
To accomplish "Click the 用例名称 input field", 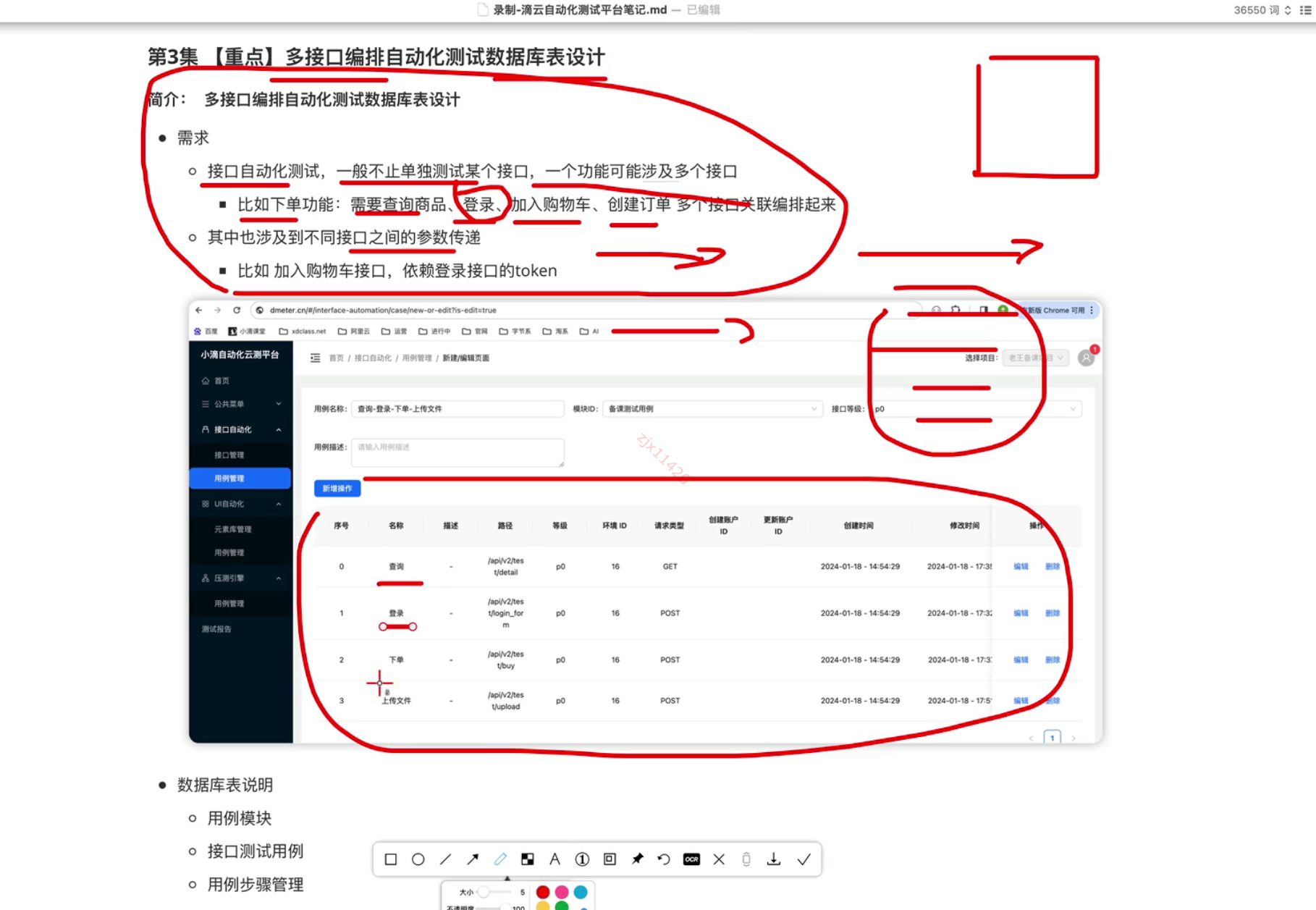I will (457, 409).
